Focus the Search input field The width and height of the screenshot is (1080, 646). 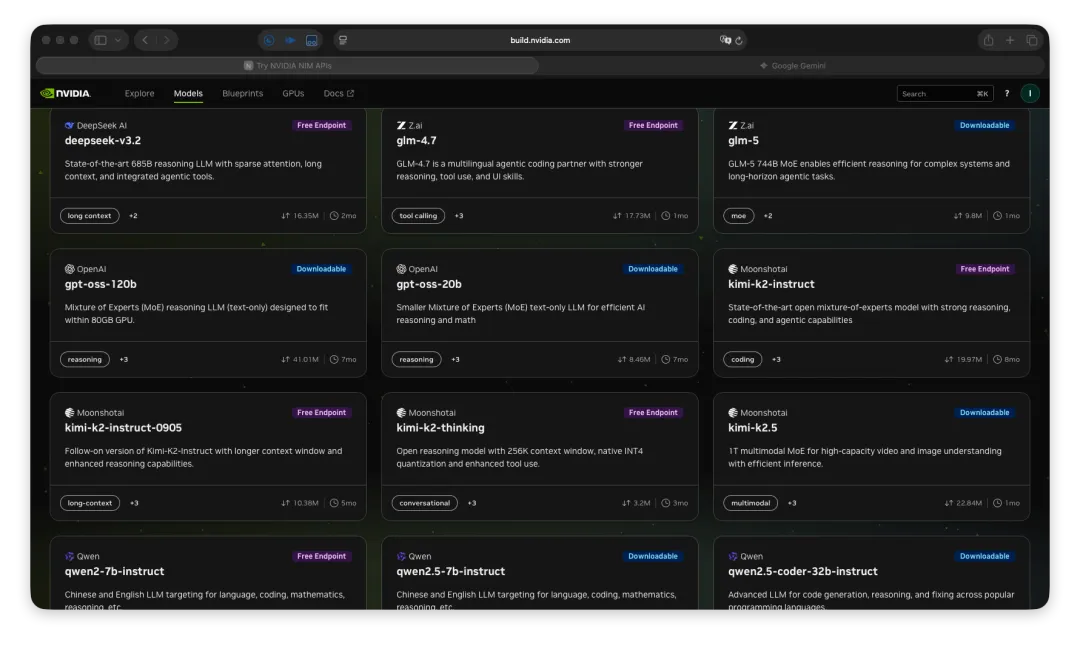point(944,94)
